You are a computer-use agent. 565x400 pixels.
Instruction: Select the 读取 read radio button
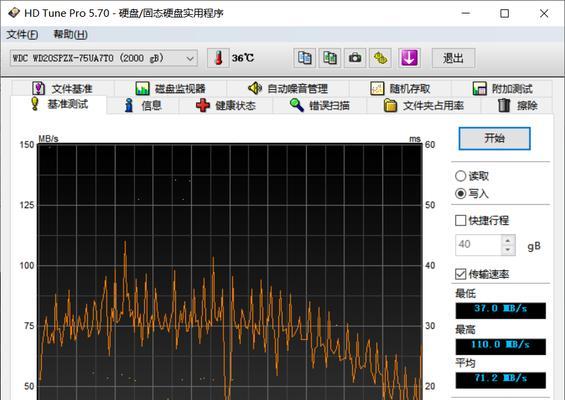point(461,176)
